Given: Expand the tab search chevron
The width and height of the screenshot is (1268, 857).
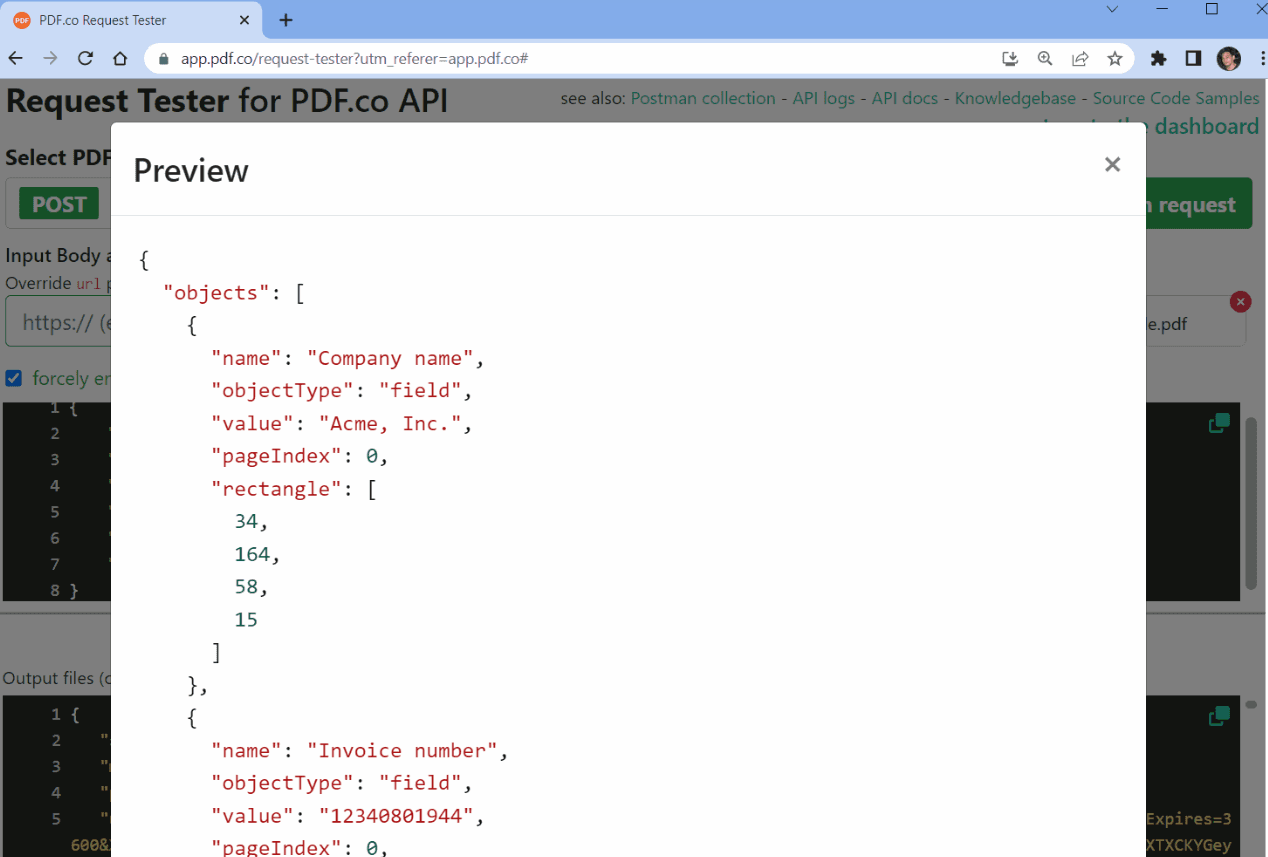Looking at the screenshot, I should (x=1112, y=10).
